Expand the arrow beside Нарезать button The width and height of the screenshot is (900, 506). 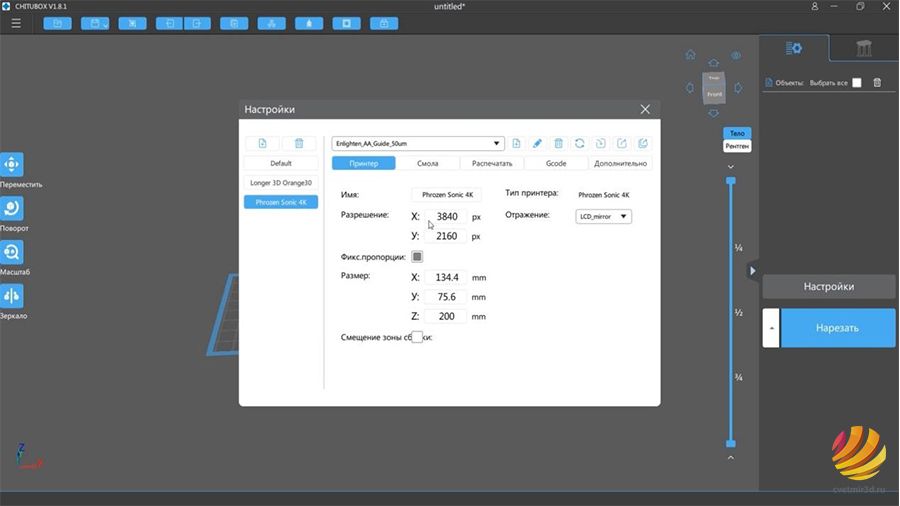pos(771,328)
